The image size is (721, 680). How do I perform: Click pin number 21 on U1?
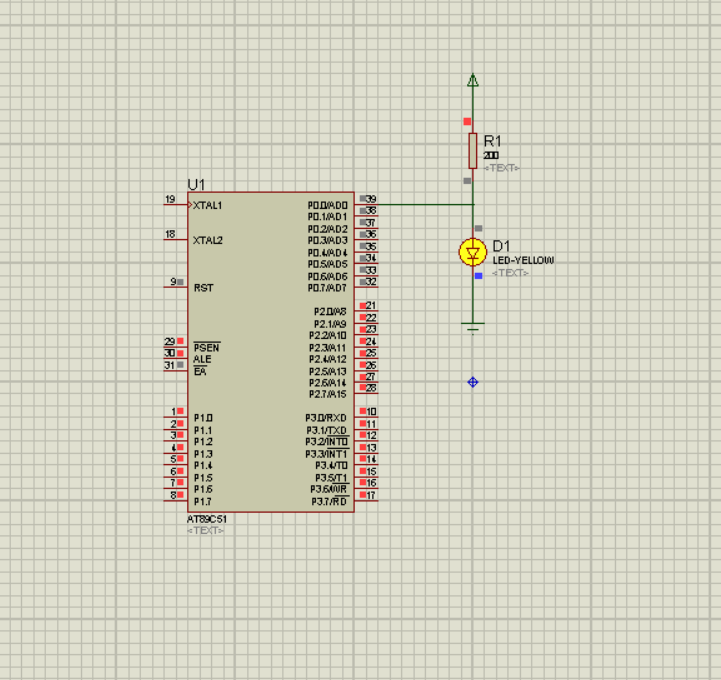click(x=371, y=305)
